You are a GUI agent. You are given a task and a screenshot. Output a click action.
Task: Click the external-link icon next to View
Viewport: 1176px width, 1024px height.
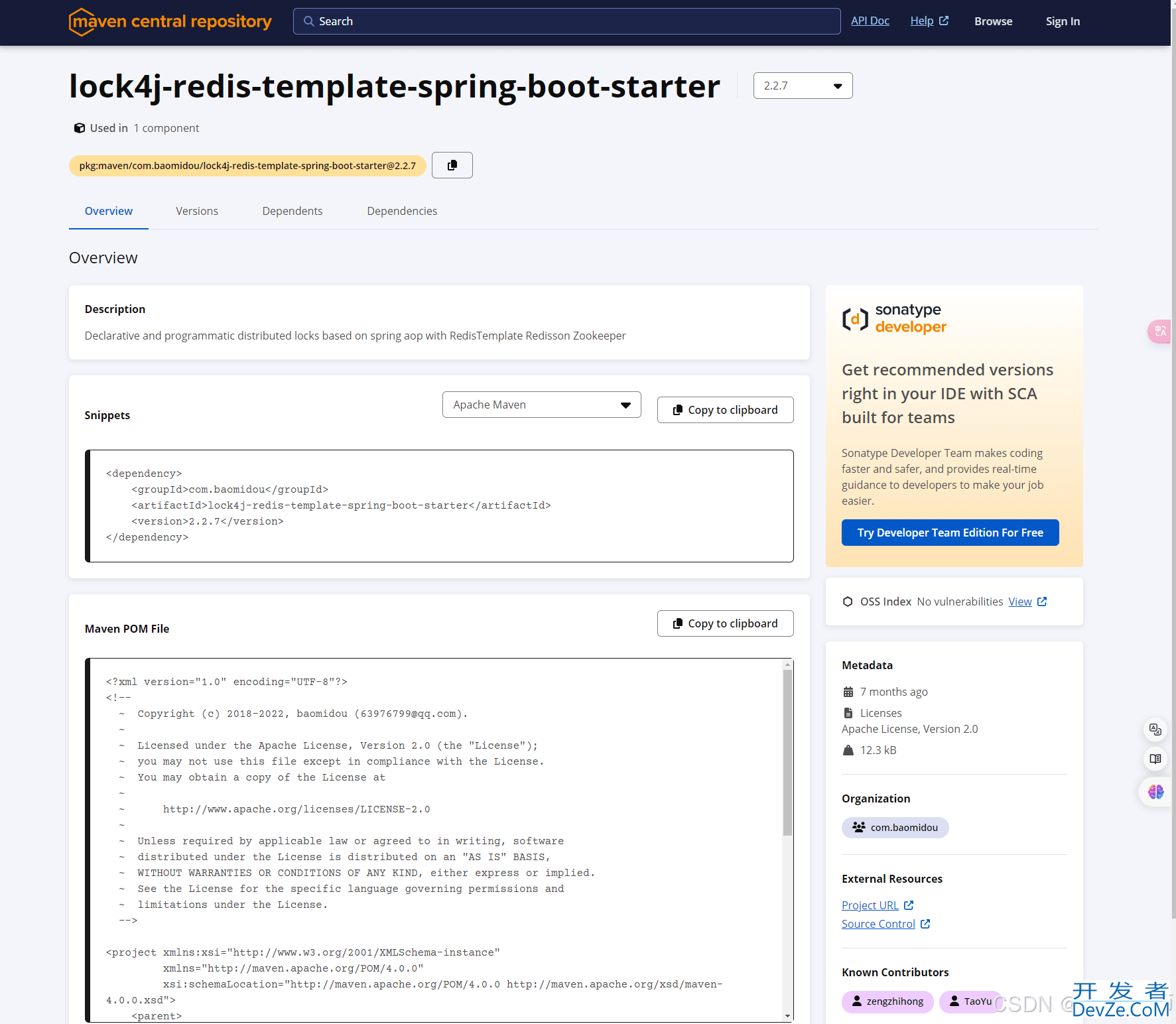1042,602
